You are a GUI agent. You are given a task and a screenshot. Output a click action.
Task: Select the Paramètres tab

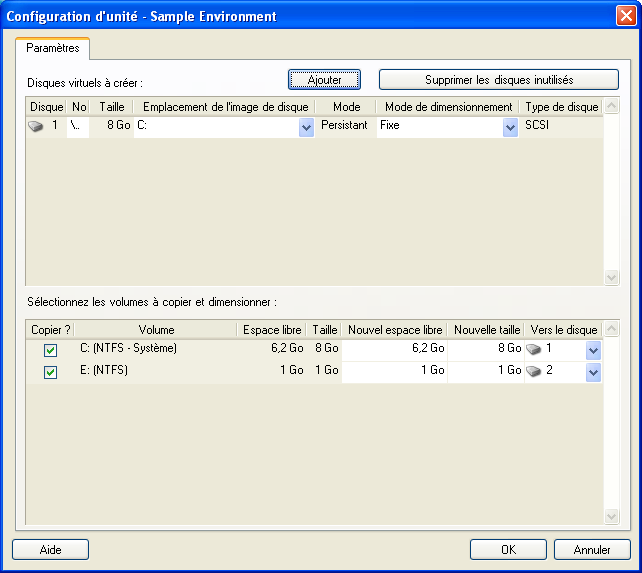point(53,48)
